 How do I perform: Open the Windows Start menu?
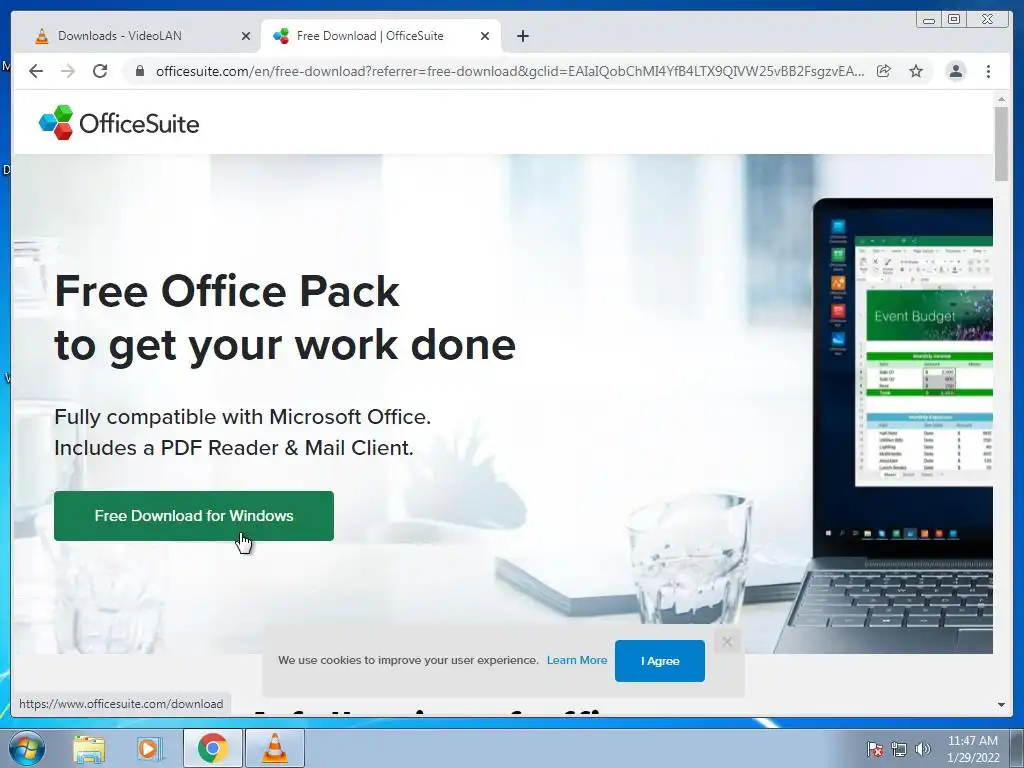(x=26, y=748)
